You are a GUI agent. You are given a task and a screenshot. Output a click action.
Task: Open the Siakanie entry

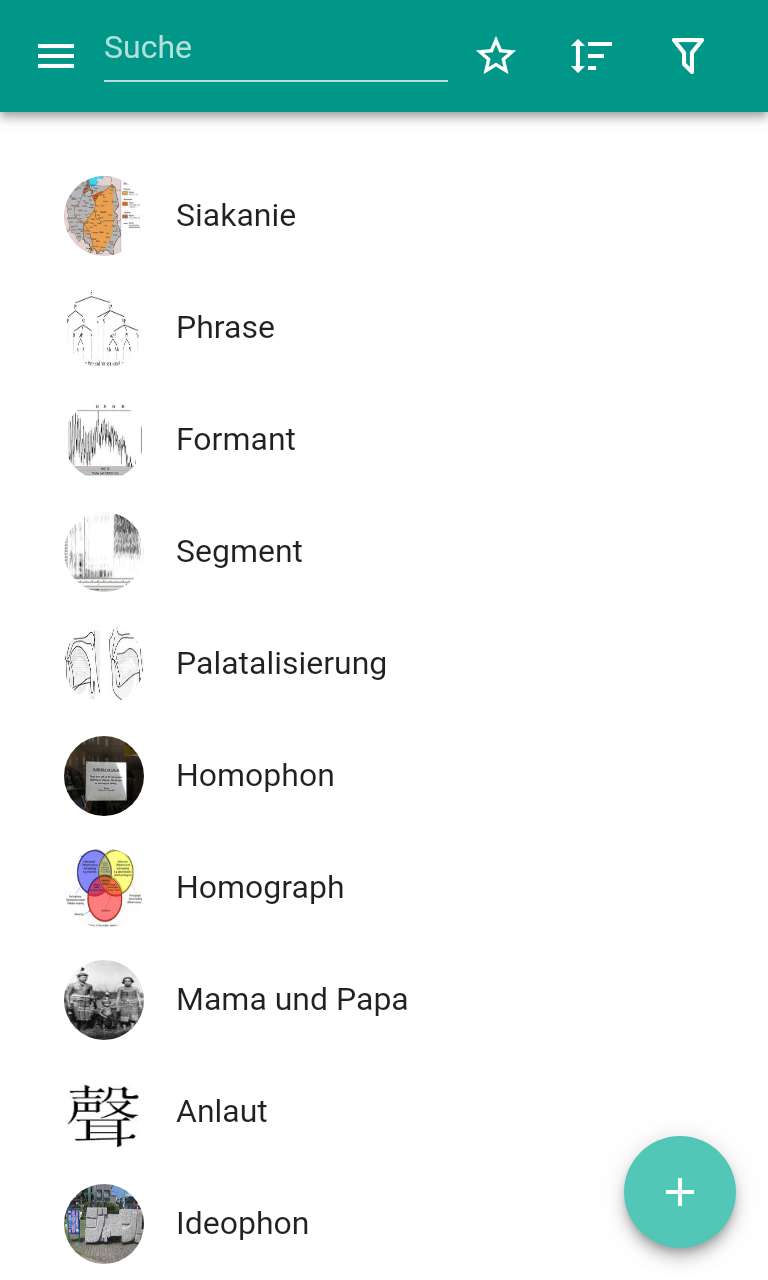pyautogui.click(x=384, y=216)
